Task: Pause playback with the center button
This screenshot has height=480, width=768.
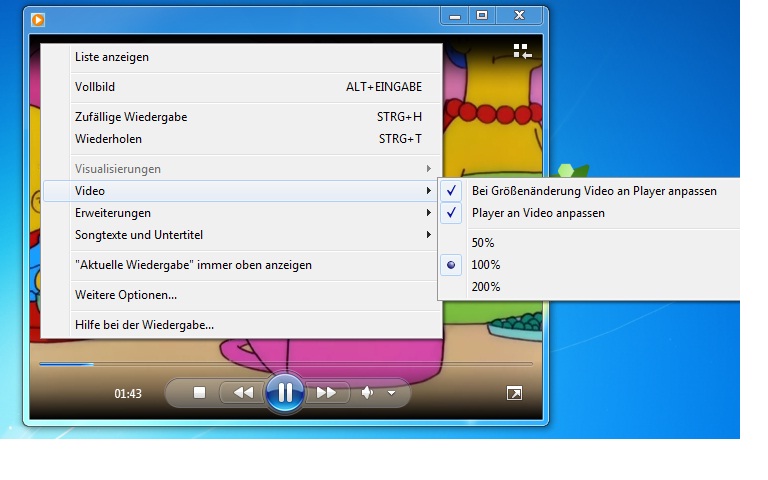Action: (x=285, y=393)
